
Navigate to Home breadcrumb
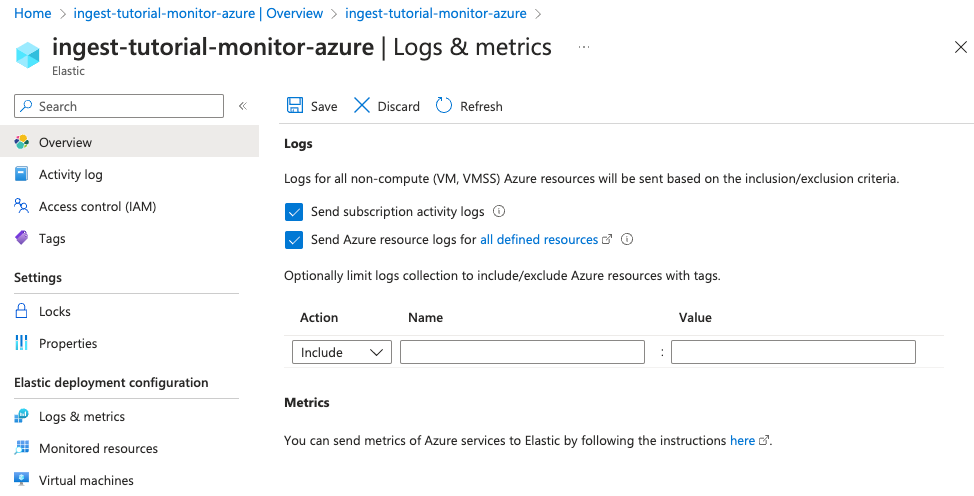(33, 14)
